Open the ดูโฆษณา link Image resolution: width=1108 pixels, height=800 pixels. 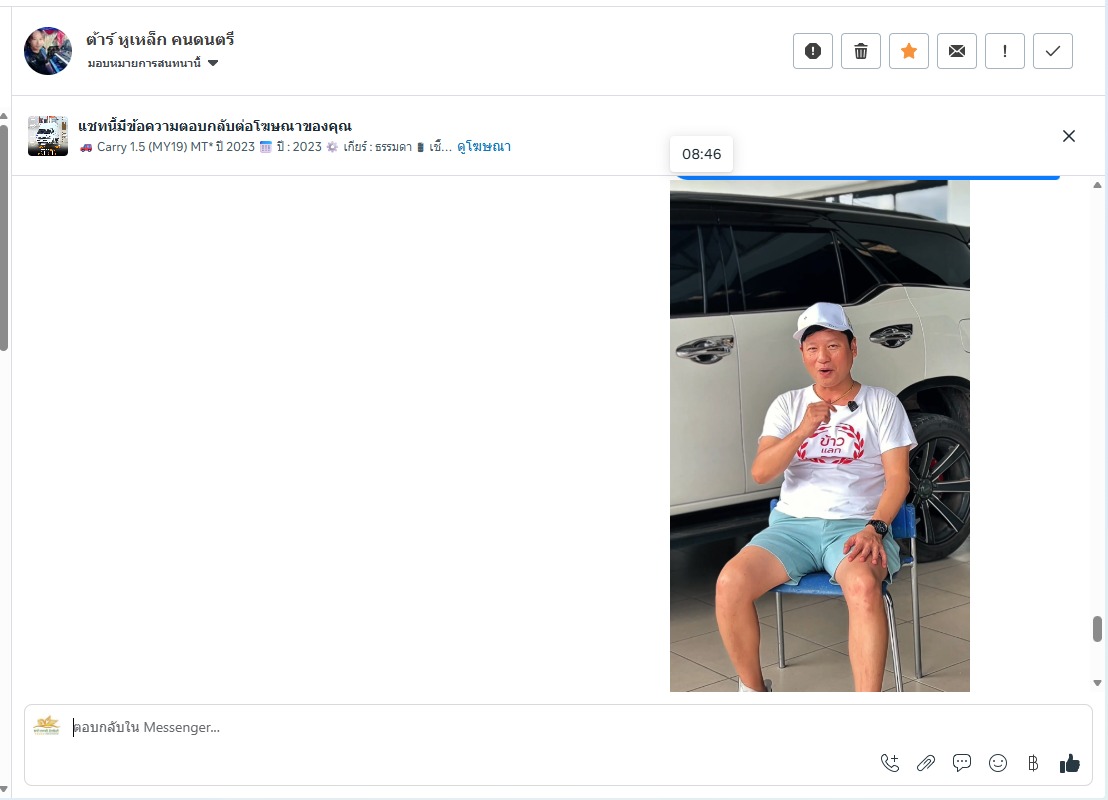483,146
